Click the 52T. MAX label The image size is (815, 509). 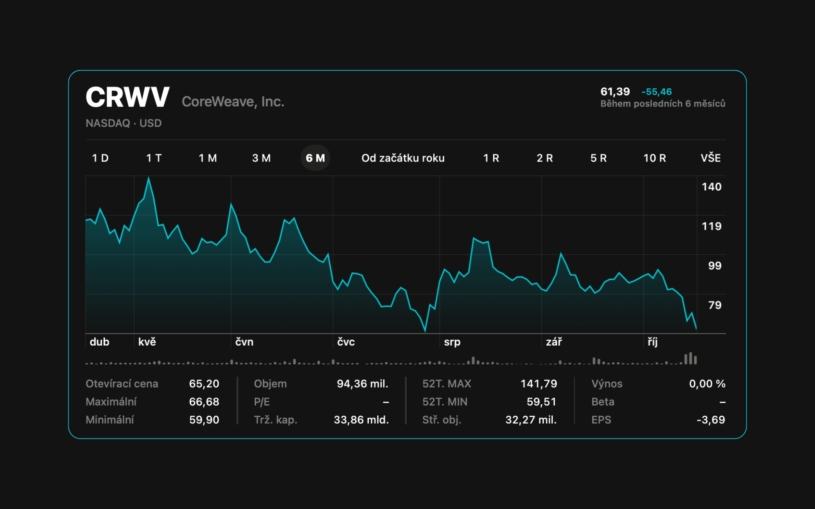click(x=446, y=384)
